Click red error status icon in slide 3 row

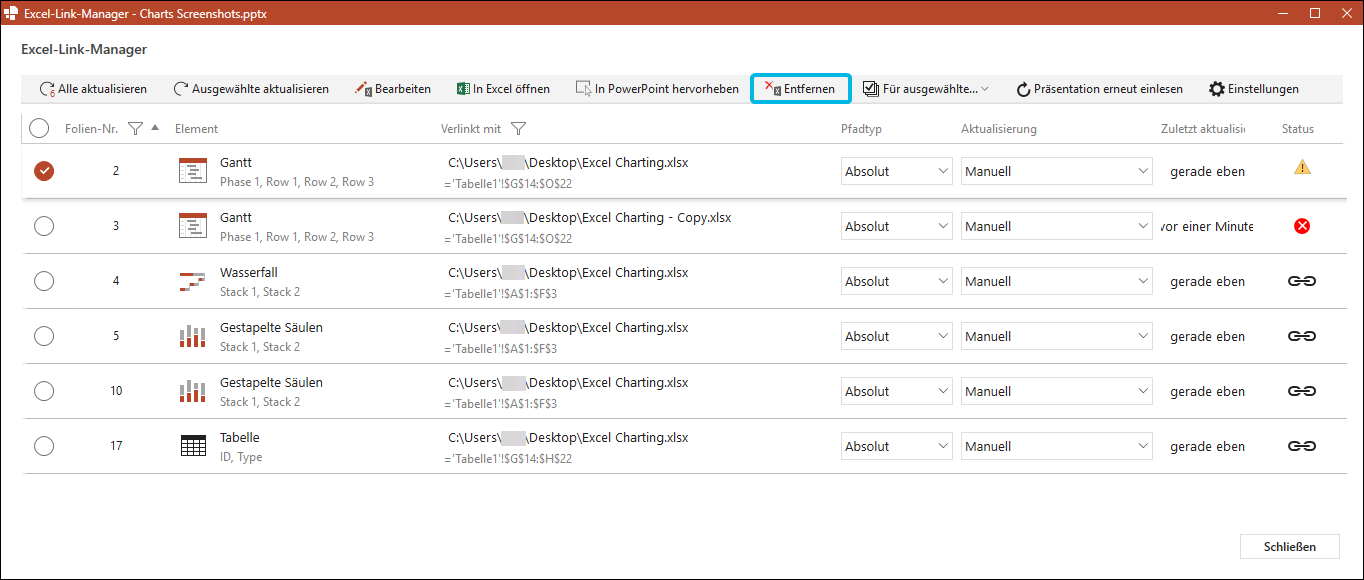click(x=1302, y=226)
